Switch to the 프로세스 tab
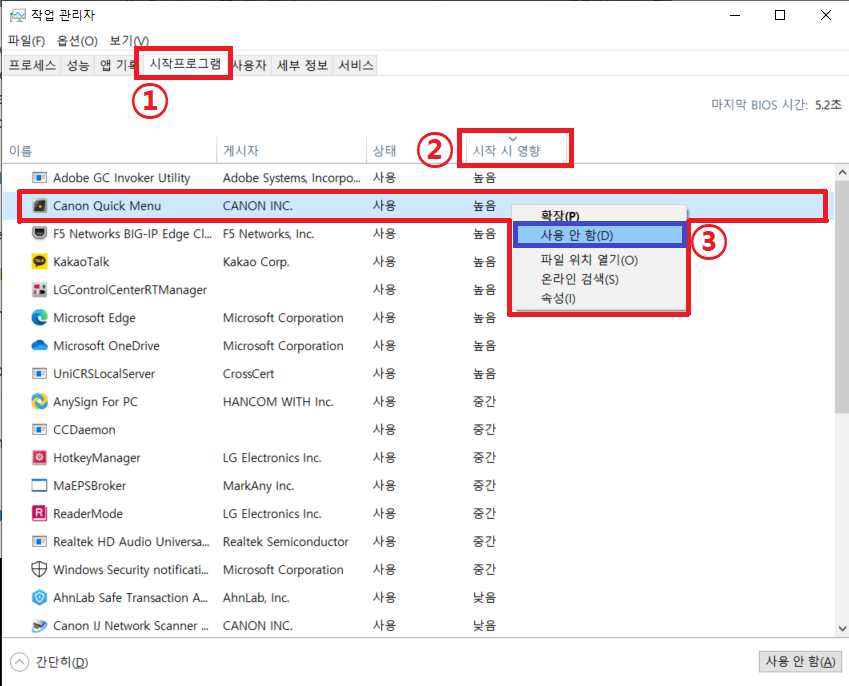This screenshot has width=849, height=686. point(32,66)
